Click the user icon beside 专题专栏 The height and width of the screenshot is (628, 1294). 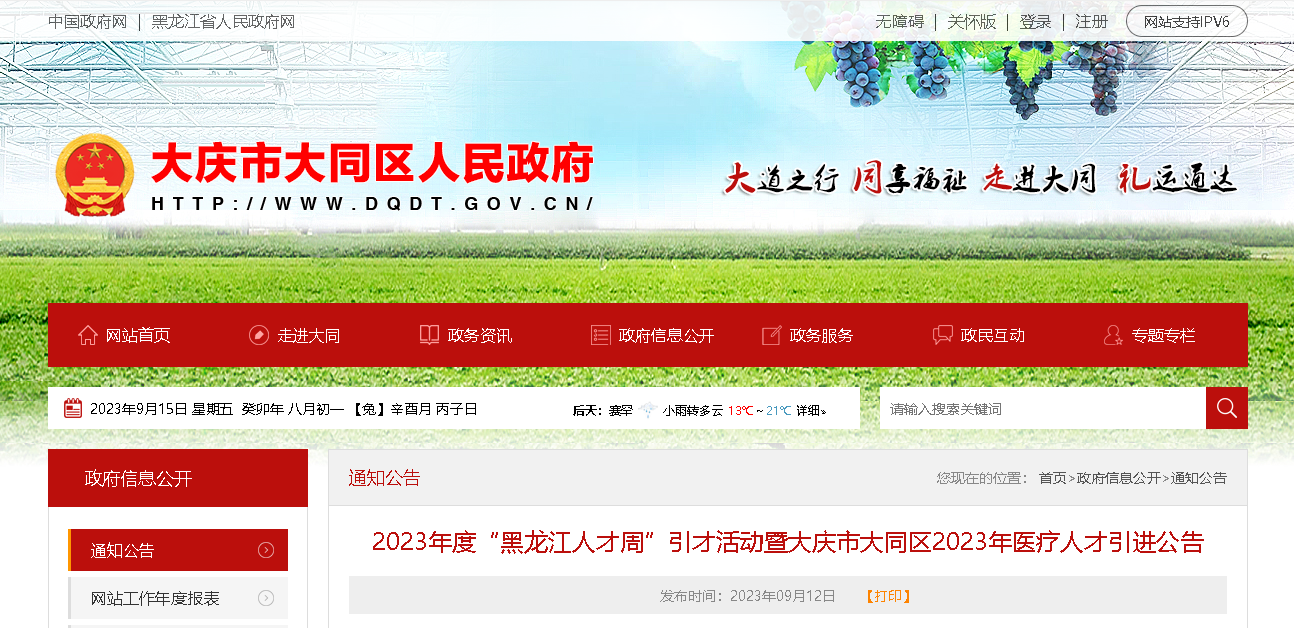pos(1113,336)
